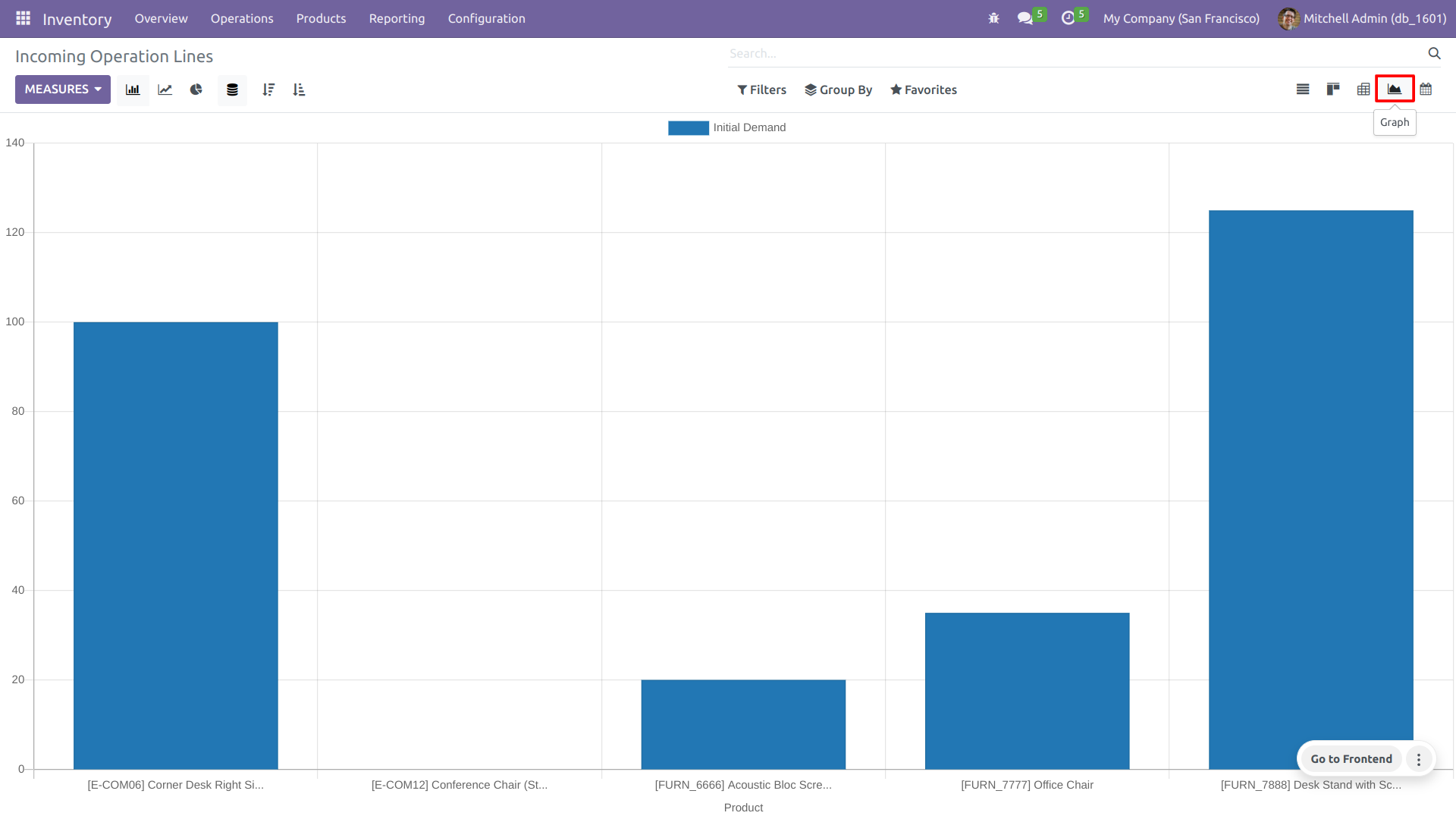
Task: Sort chart in ascending order
Action: (299, 89)
